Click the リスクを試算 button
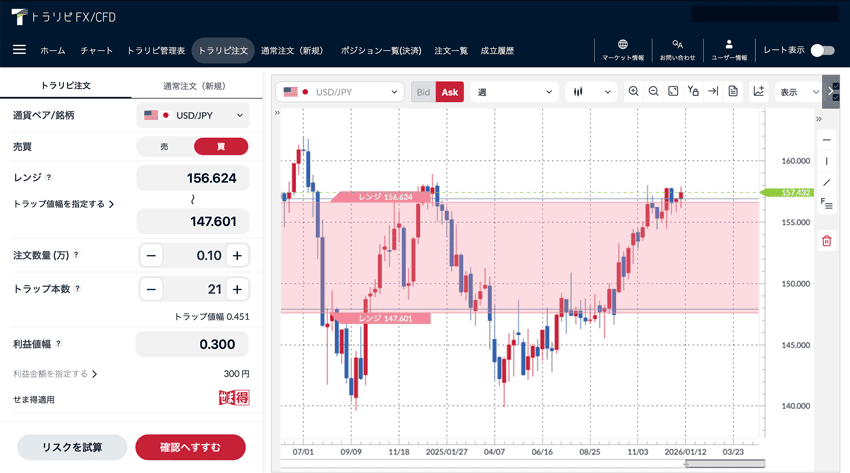The image size is (850, 473). pyautogui.click(x=72, y=447)
